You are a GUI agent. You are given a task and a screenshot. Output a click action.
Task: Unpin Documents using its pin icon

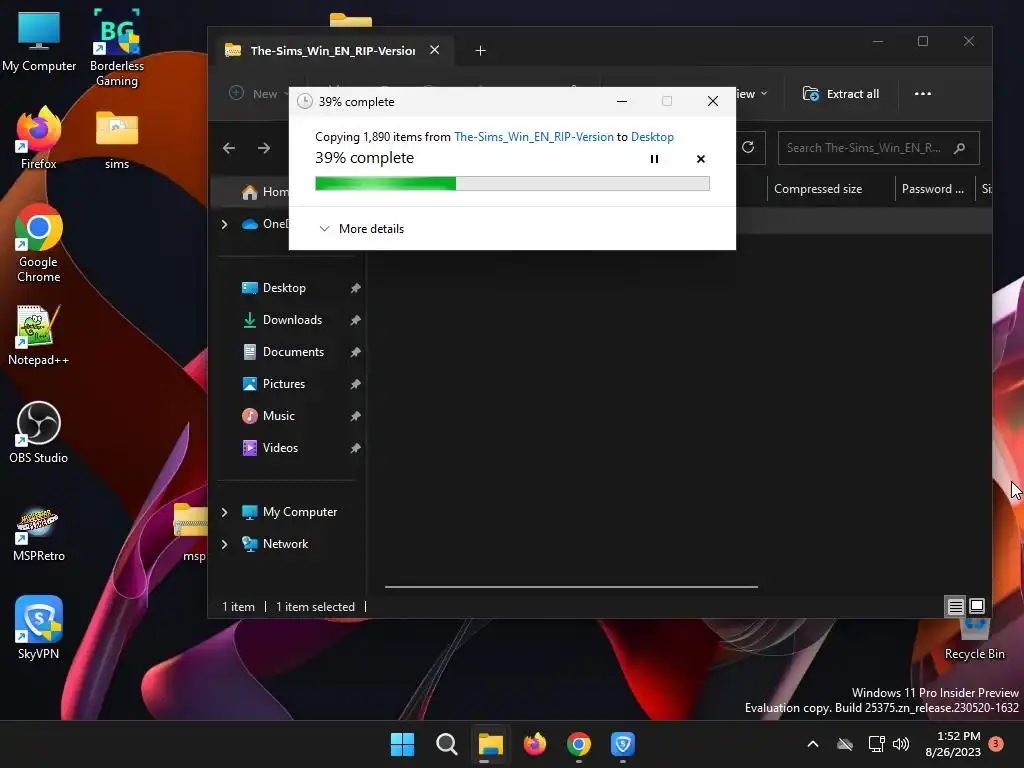tap(355, 352)
